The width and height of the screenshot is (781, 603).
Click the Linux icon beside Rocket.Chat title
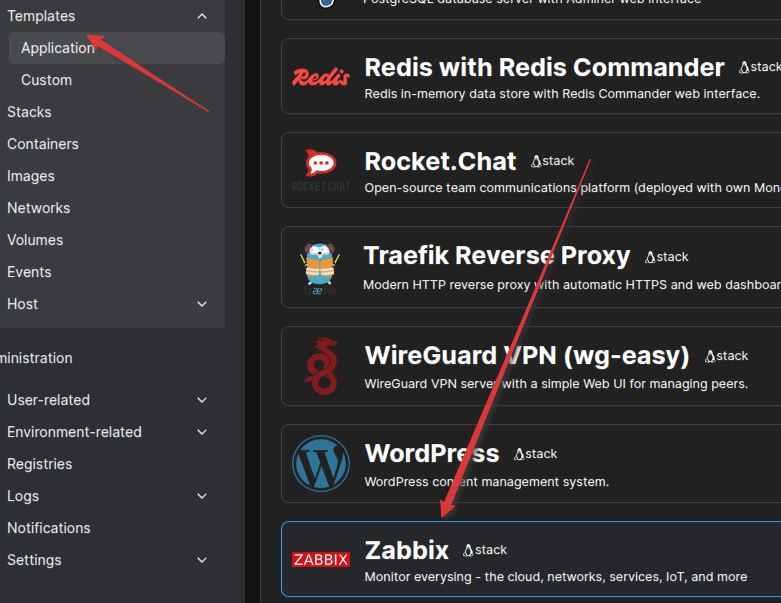tap(536, 161)
